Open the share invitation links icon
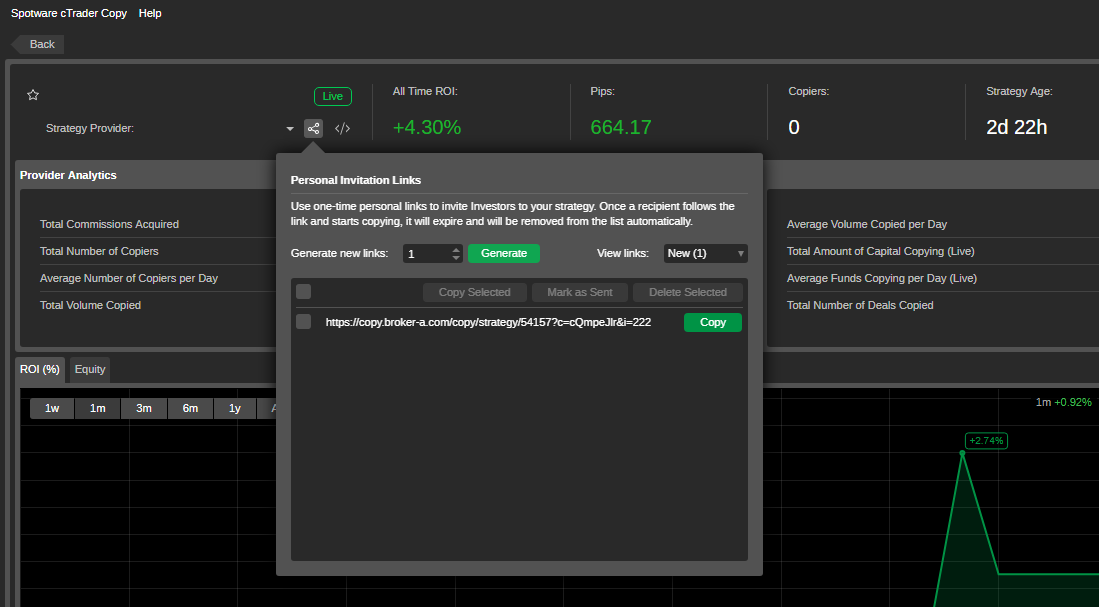 click(x=313, y=128)
